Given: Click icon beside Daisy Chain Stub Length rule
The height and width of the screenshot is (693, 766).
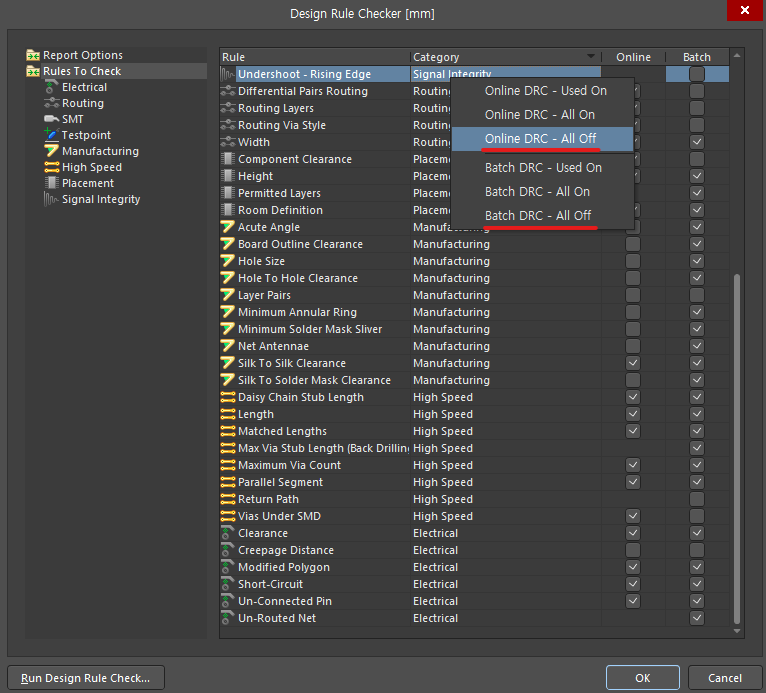Looking at the screenshot, I should point(228,397).
